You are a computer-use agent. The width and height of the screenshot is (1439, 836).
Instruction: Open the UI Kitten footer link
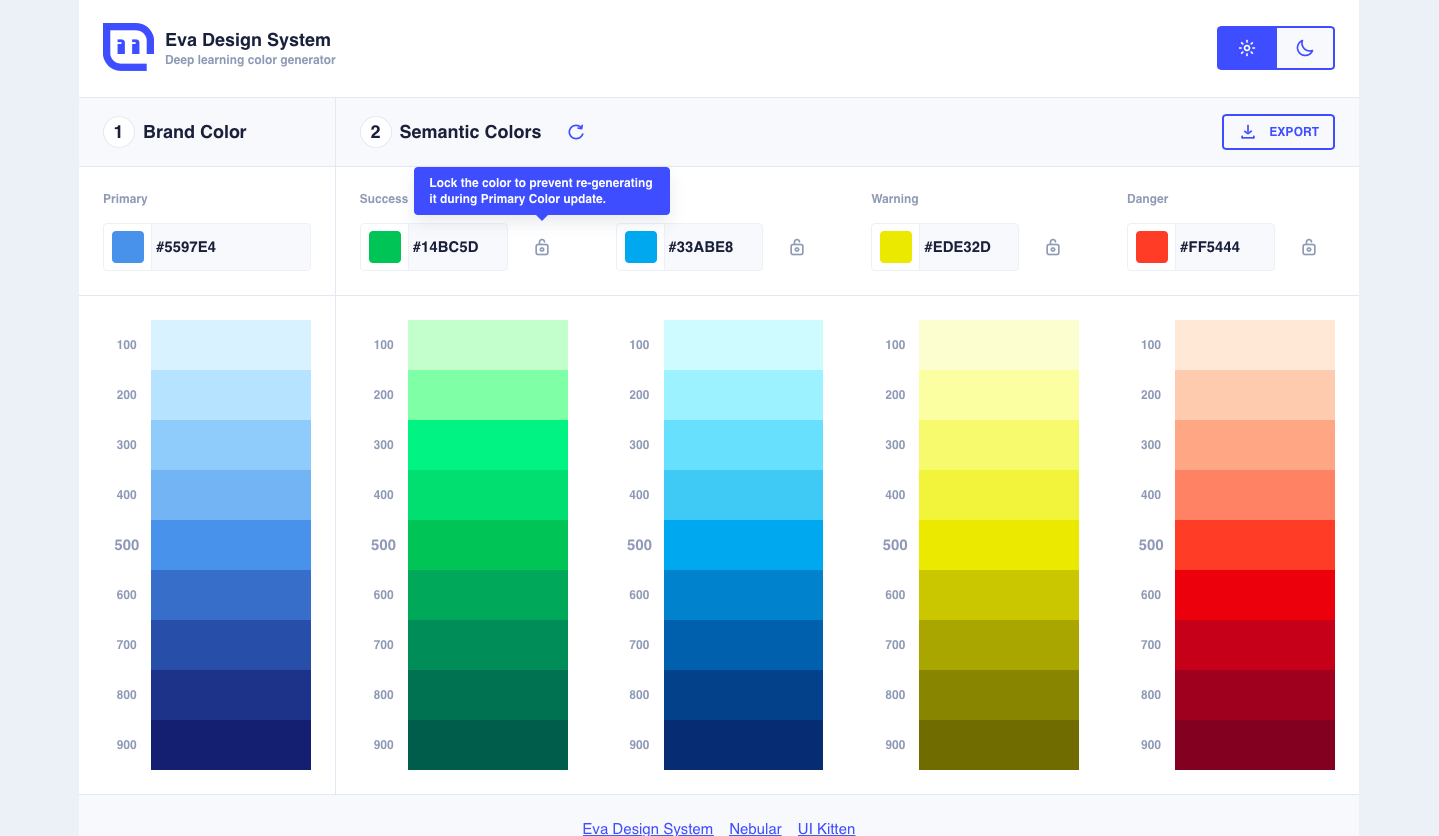(826, 828)
